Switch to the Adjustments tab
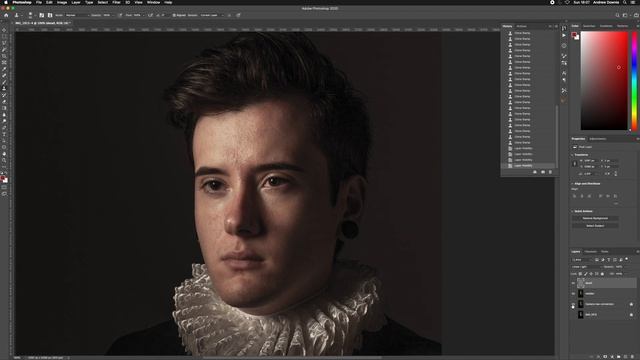 coord(598,139)
